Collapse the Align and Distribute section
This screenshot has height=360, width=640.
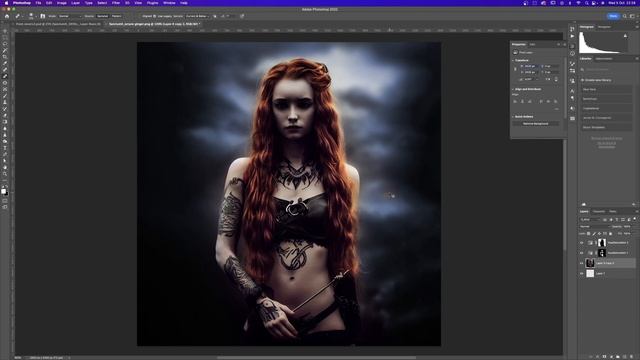point(513,89)
